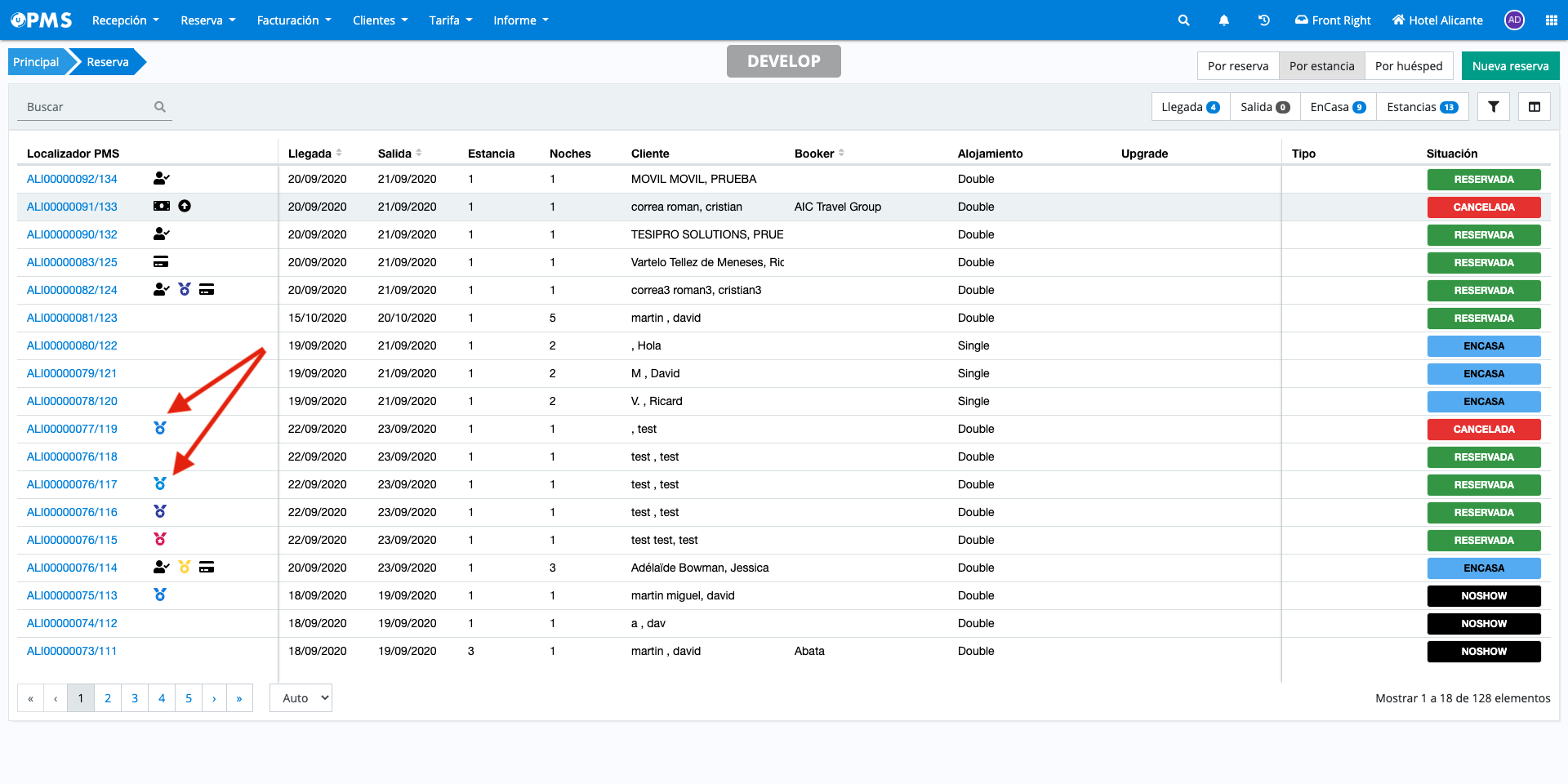The image size is (1568, 784).
Task: Open the apps grid icon
Action: pyautogui.click(x=1551, y=20)
